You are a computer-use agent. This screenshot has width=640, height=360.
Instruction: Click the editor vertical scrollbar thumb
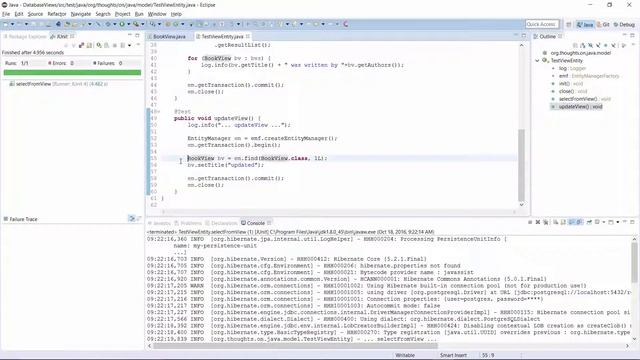pos(521,165)
